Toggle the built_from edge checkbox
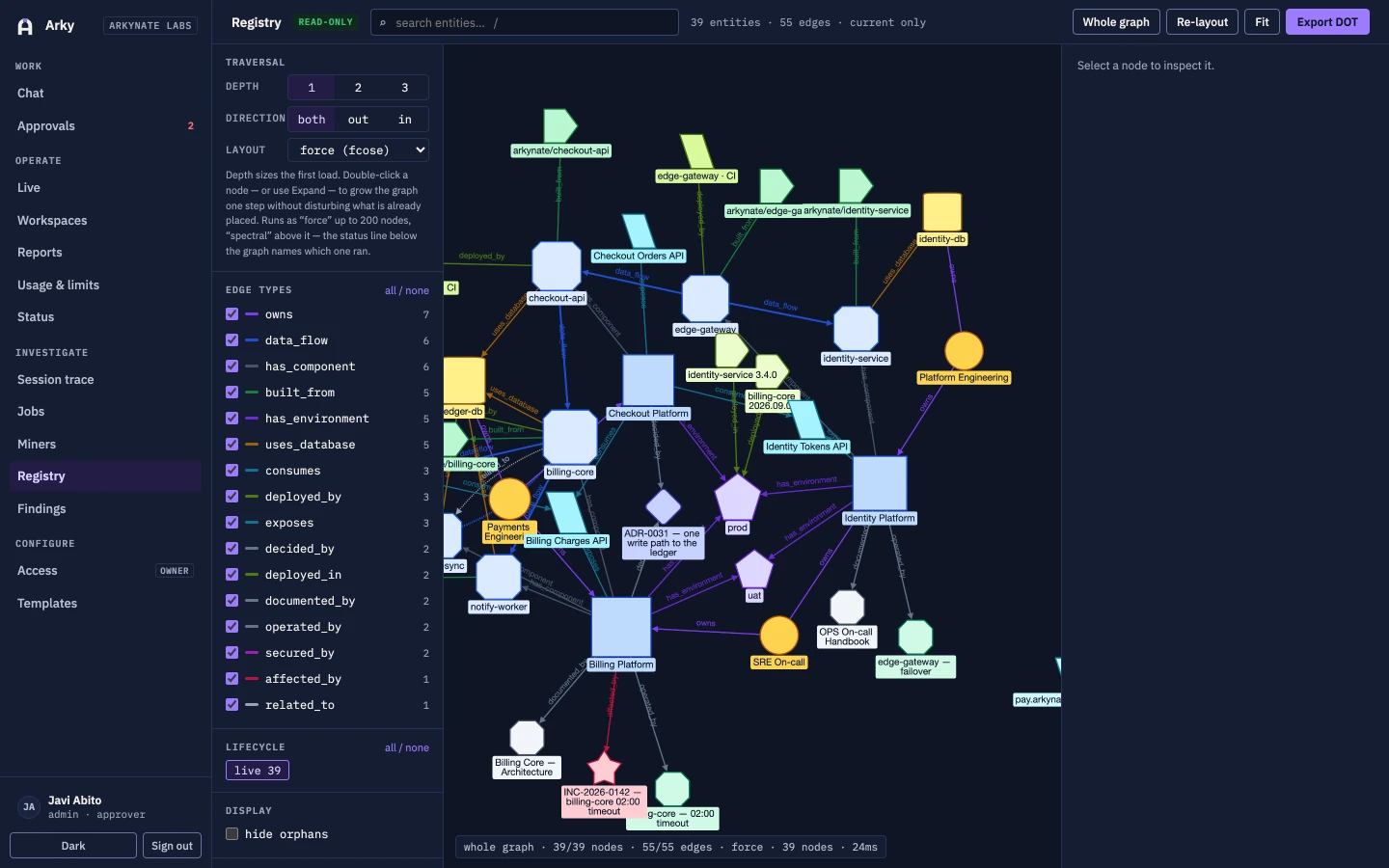 click(231, 393)
